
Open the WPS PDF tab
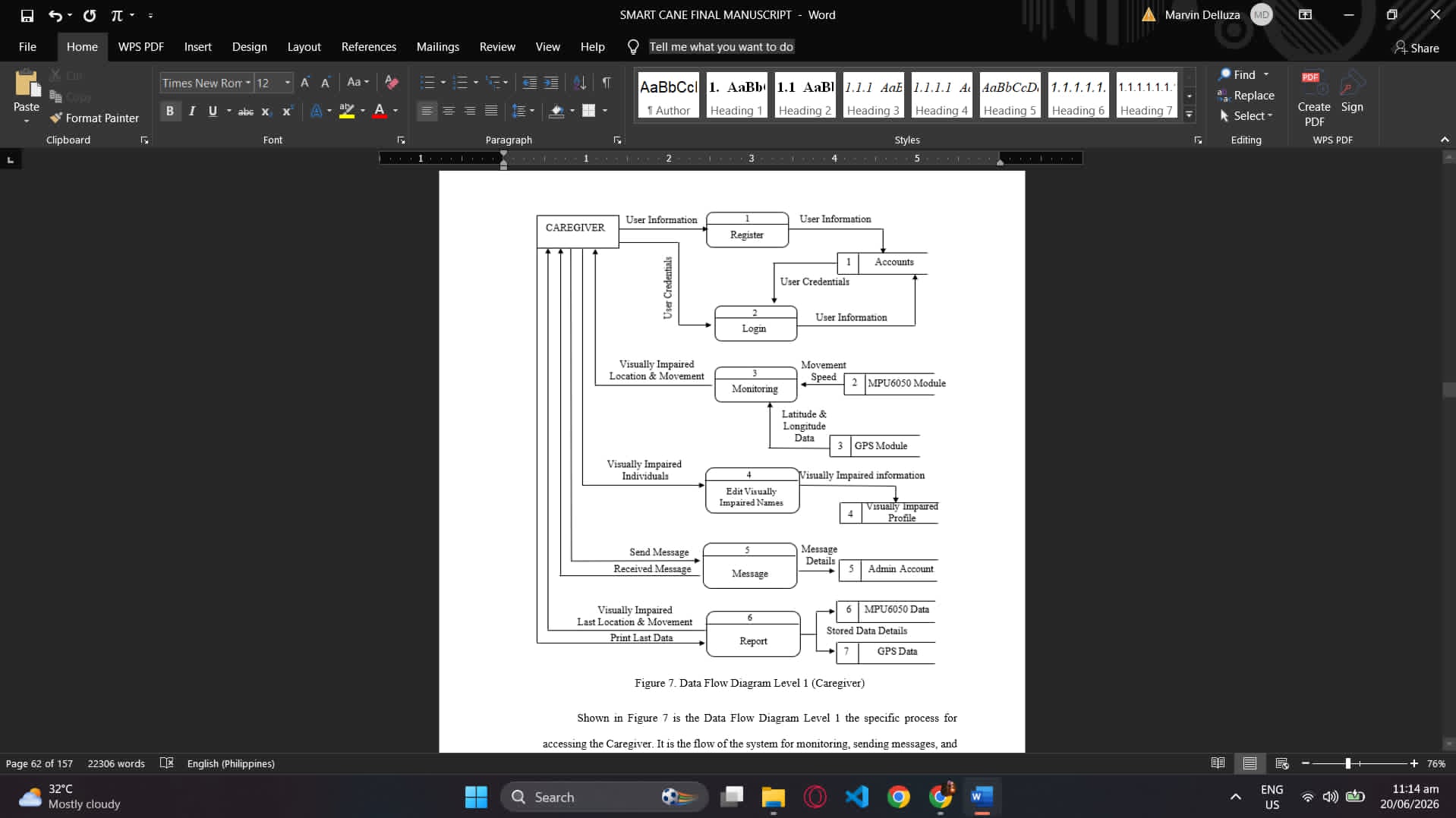(x=140, y=47)
